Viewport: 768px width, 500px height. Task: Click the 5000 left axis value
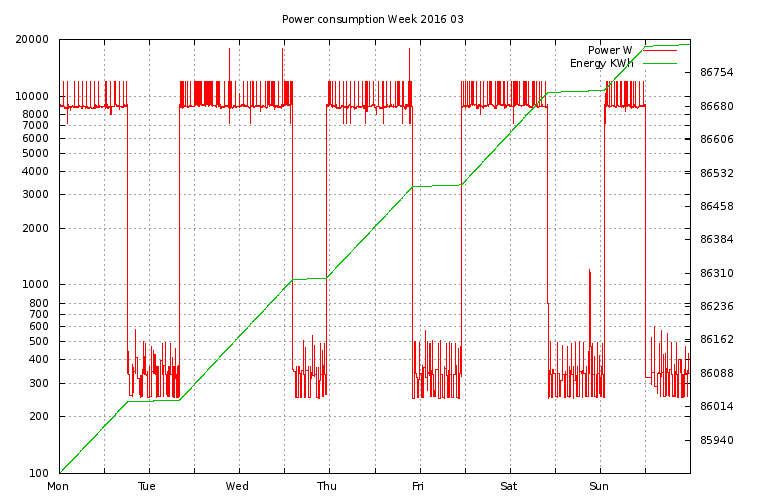36,153
